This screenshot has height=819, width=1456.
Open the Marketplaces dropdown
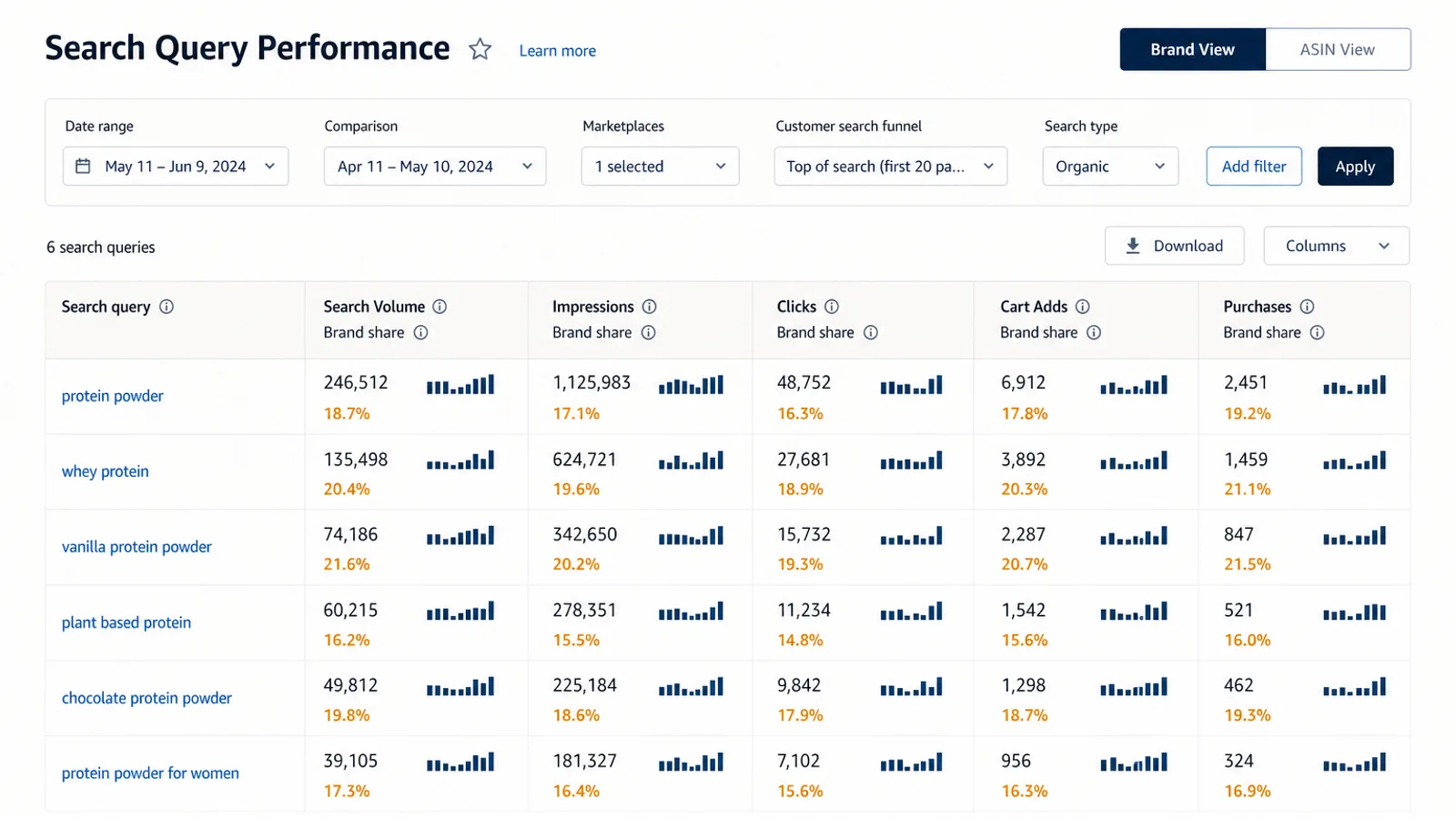[x=660, y=167]
